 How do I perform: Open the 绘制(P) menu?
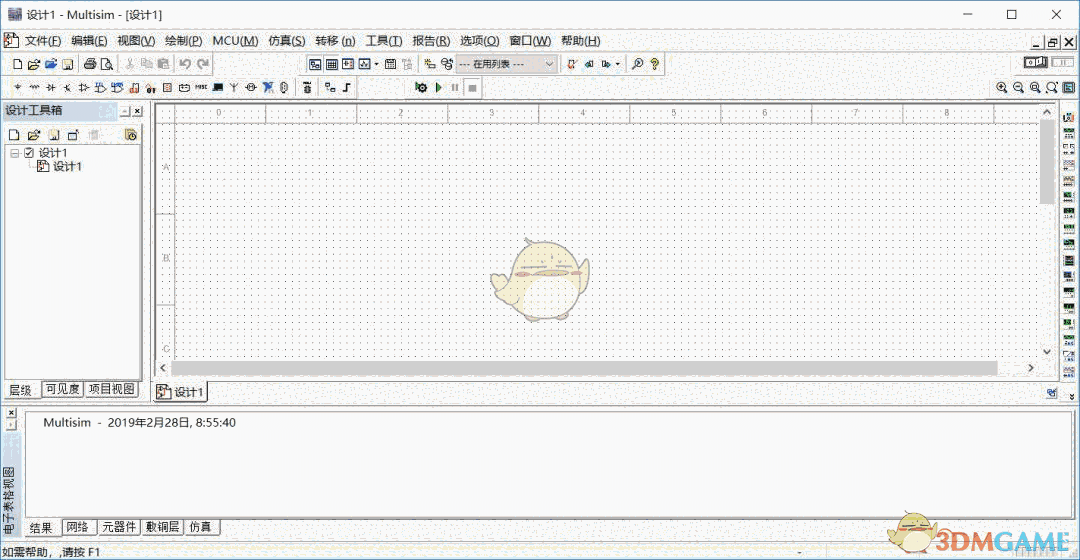(183, 41)
